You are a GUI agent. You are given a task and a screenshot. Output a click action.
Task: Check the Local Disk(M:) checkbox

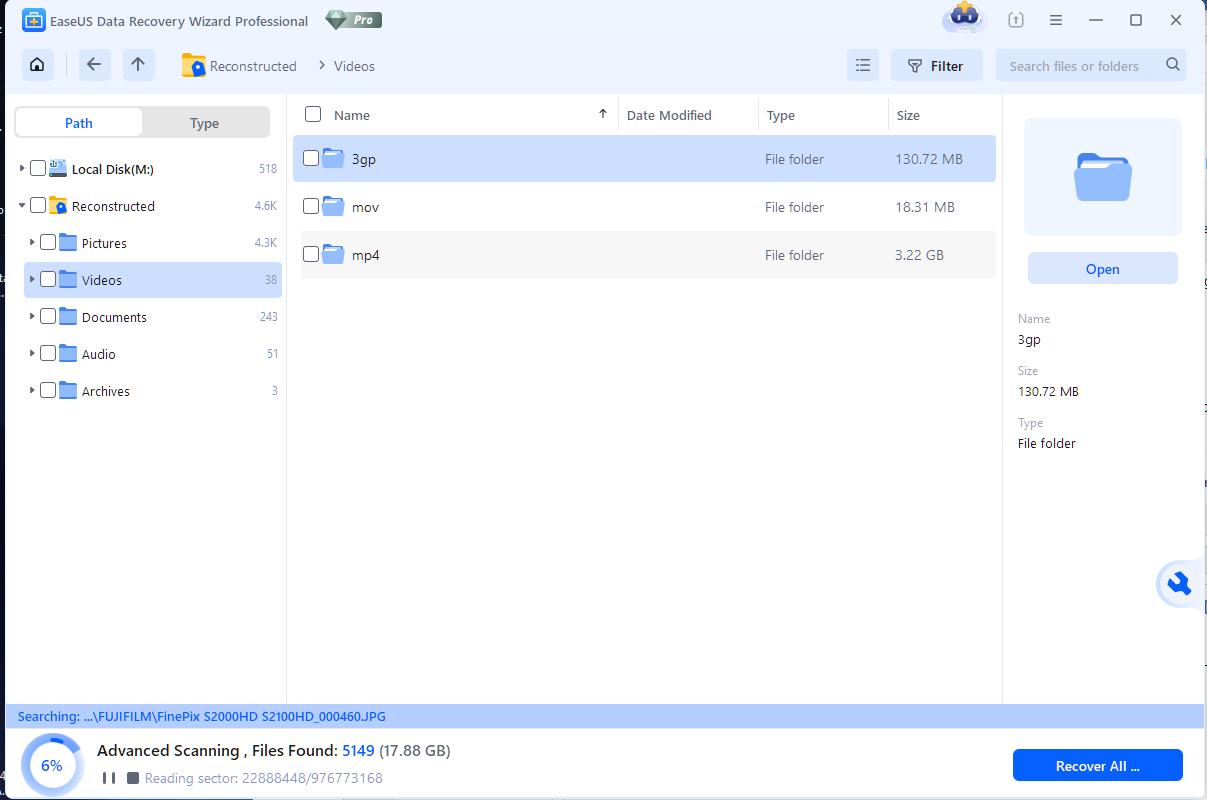click(x=38, y=168)
